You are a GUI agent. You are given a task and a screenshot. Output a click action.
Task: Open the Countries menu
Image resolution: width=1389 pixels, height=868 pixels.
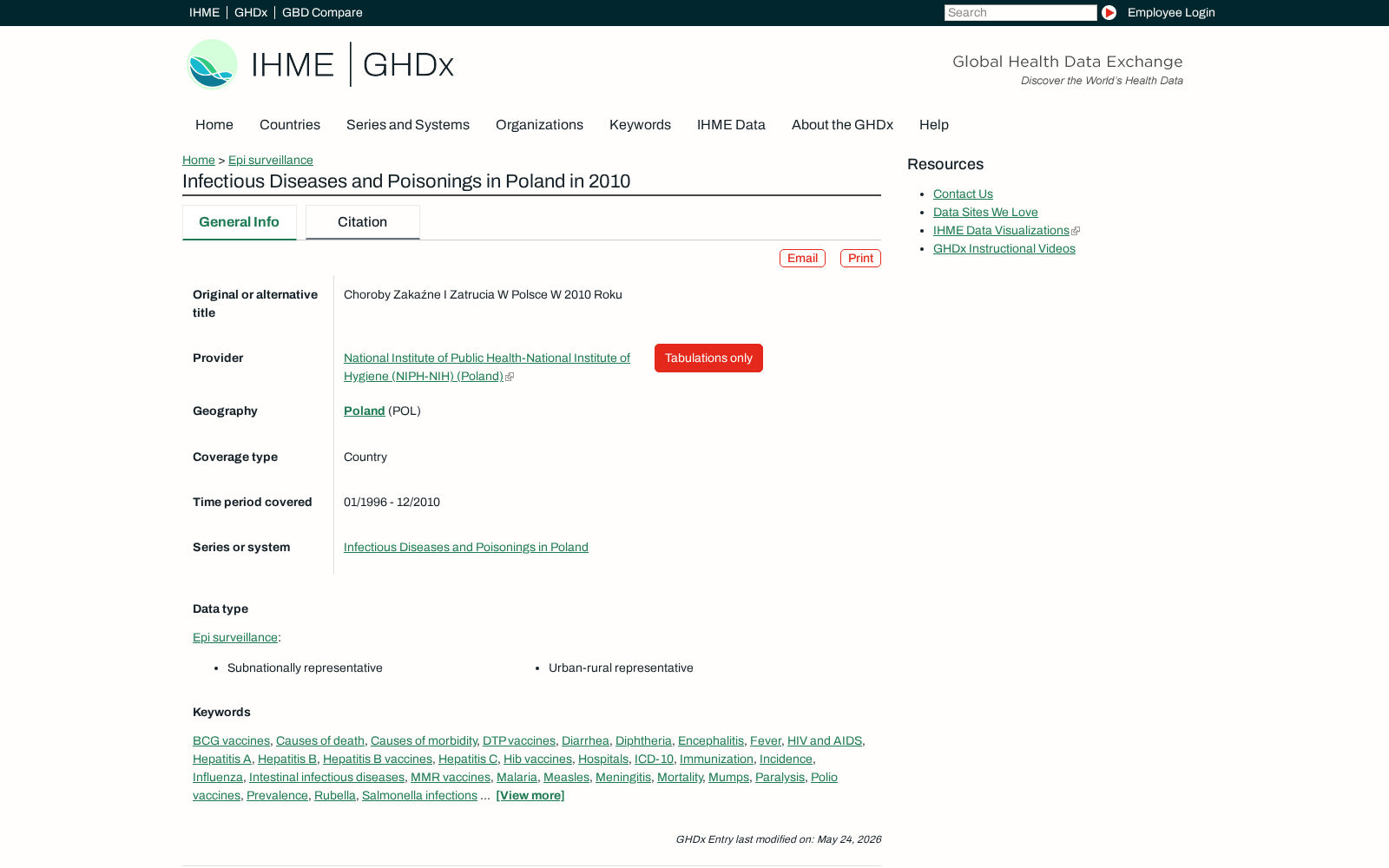click(x=290, y=125)
